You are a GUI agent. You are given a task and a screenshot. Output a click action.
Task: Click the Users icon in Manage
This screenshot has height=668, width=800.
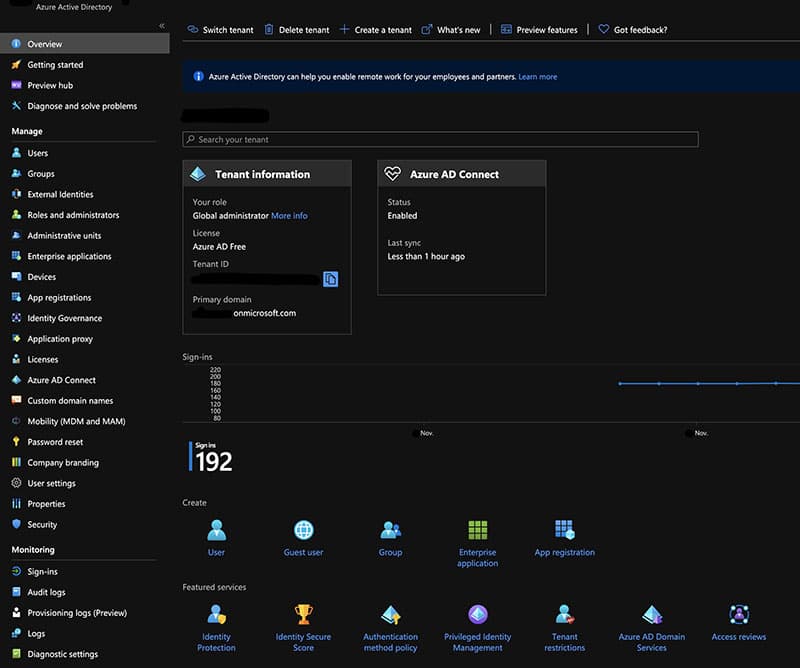pyautogui.click(x=16, y=153)
